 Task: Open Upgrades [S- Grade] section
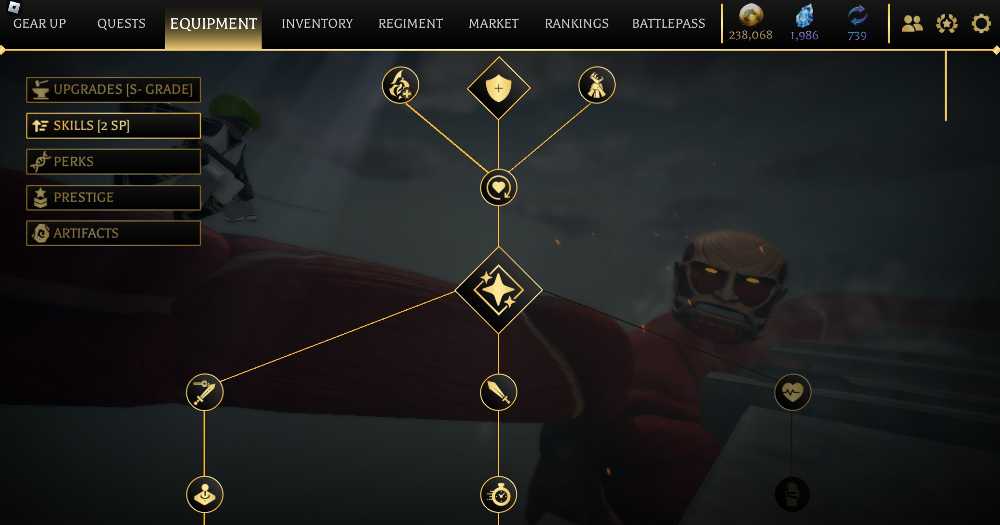click(x=114, y=90)
